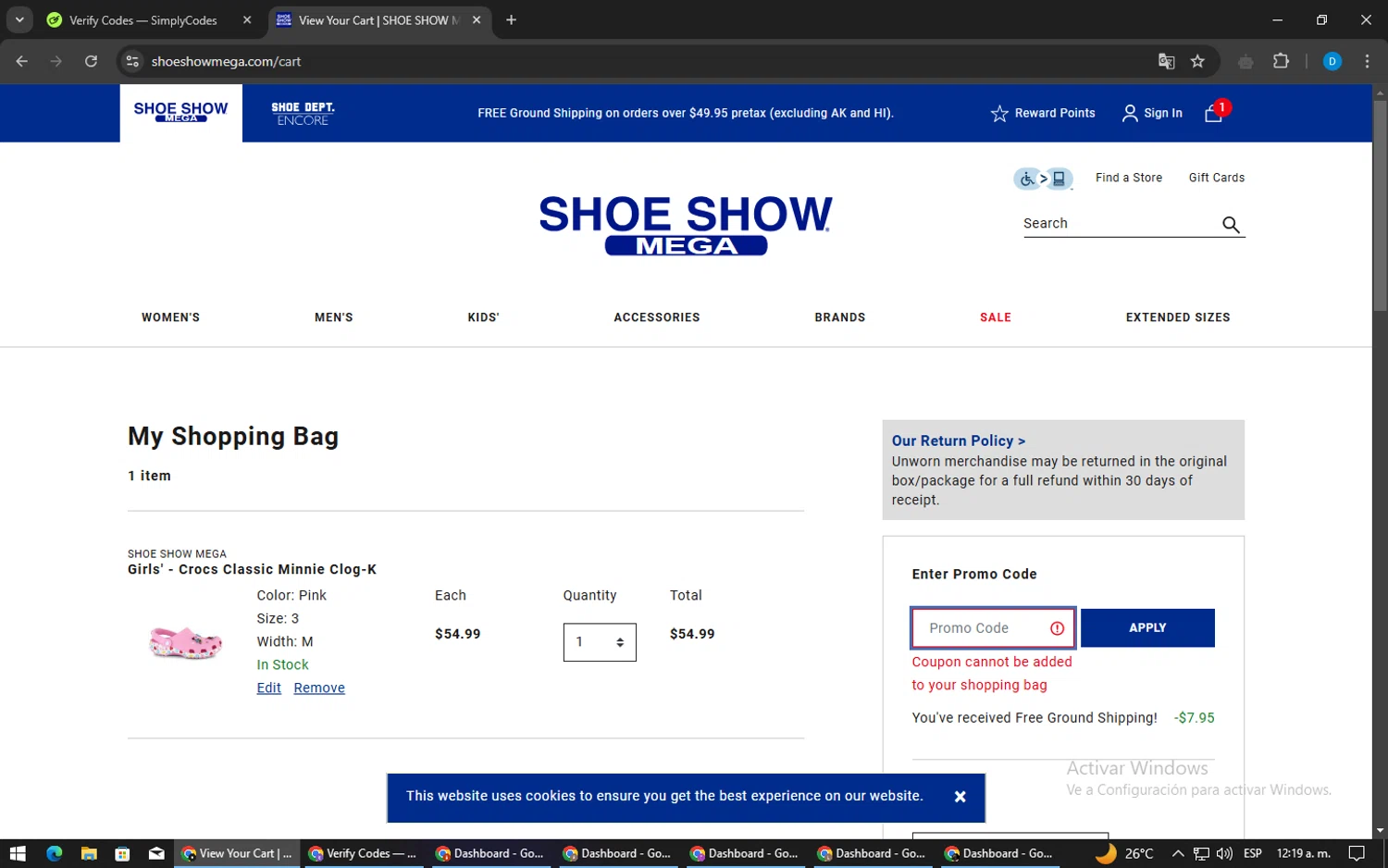The image size is (1388, 868).
Task: Switch to Verify Codes taskbar window
Action: coord(362,853)
